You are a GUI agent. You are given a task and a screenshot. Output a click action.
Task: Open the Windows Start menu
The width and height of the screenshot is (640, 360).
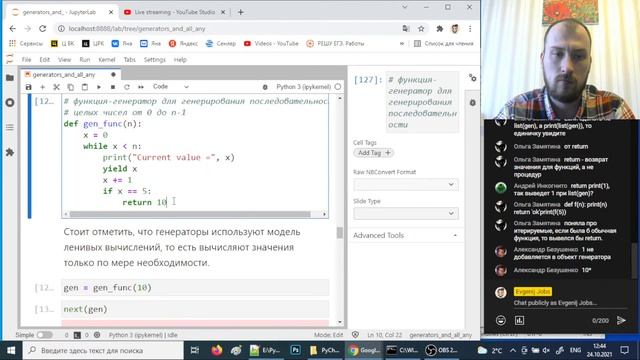tap(11, 351)
